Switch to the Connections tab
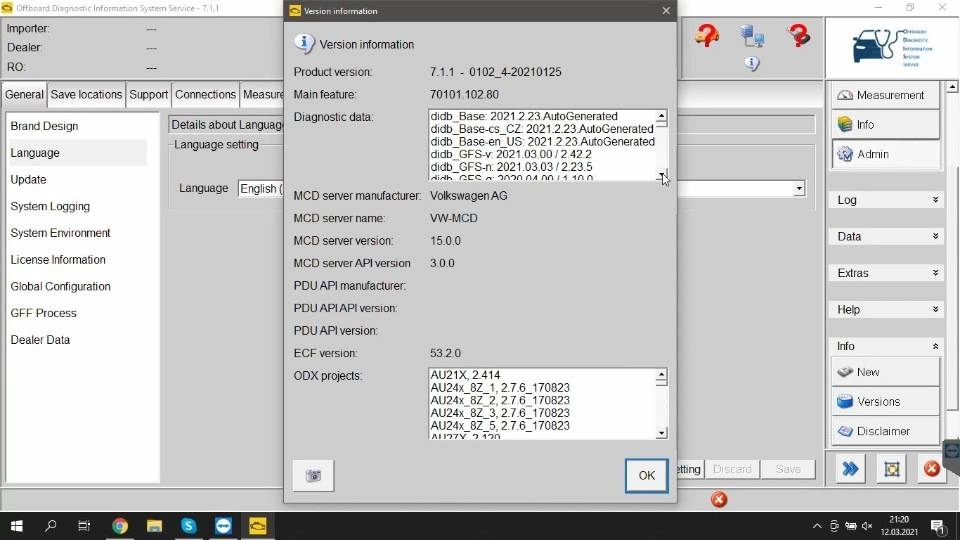 tap(205, 95)
